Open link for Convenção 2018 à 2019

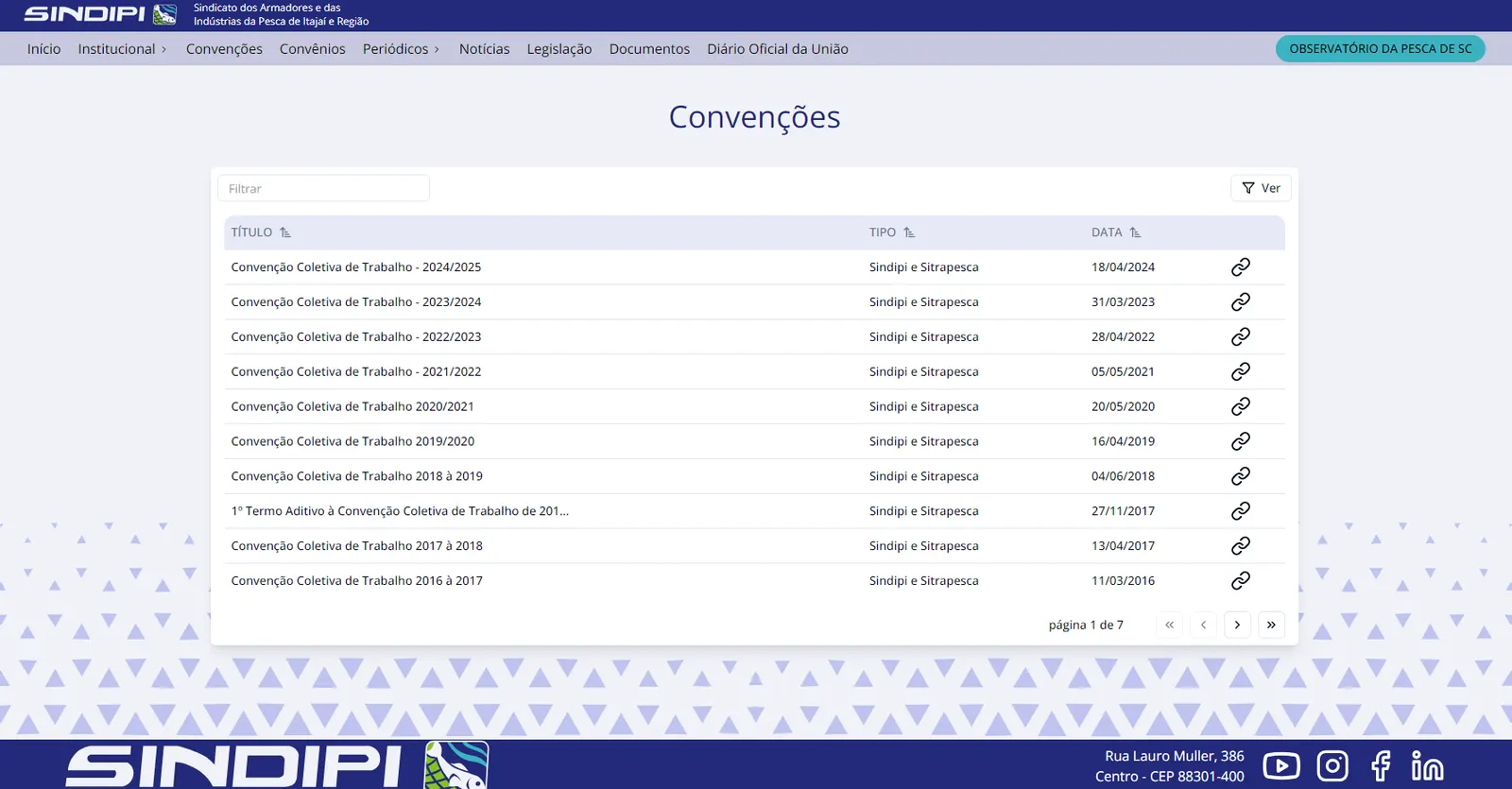[x=1241, y=476]
